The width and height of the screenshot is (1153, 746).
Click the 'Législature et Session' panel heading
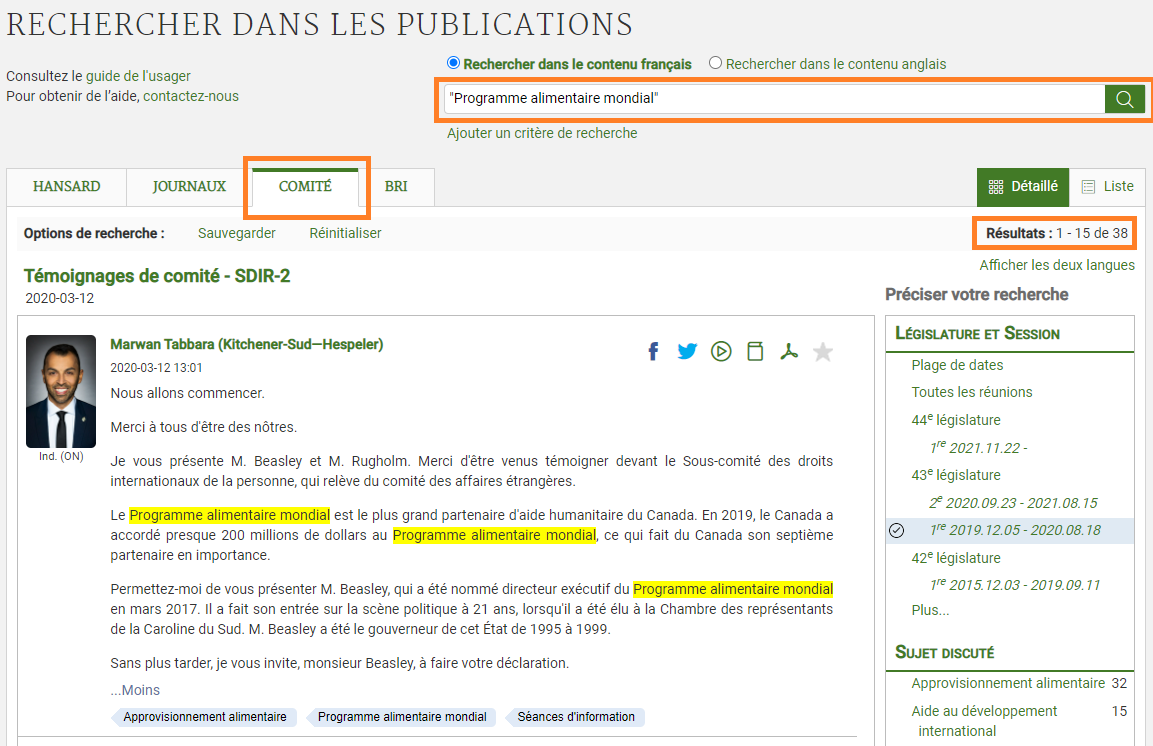[977, 334]
